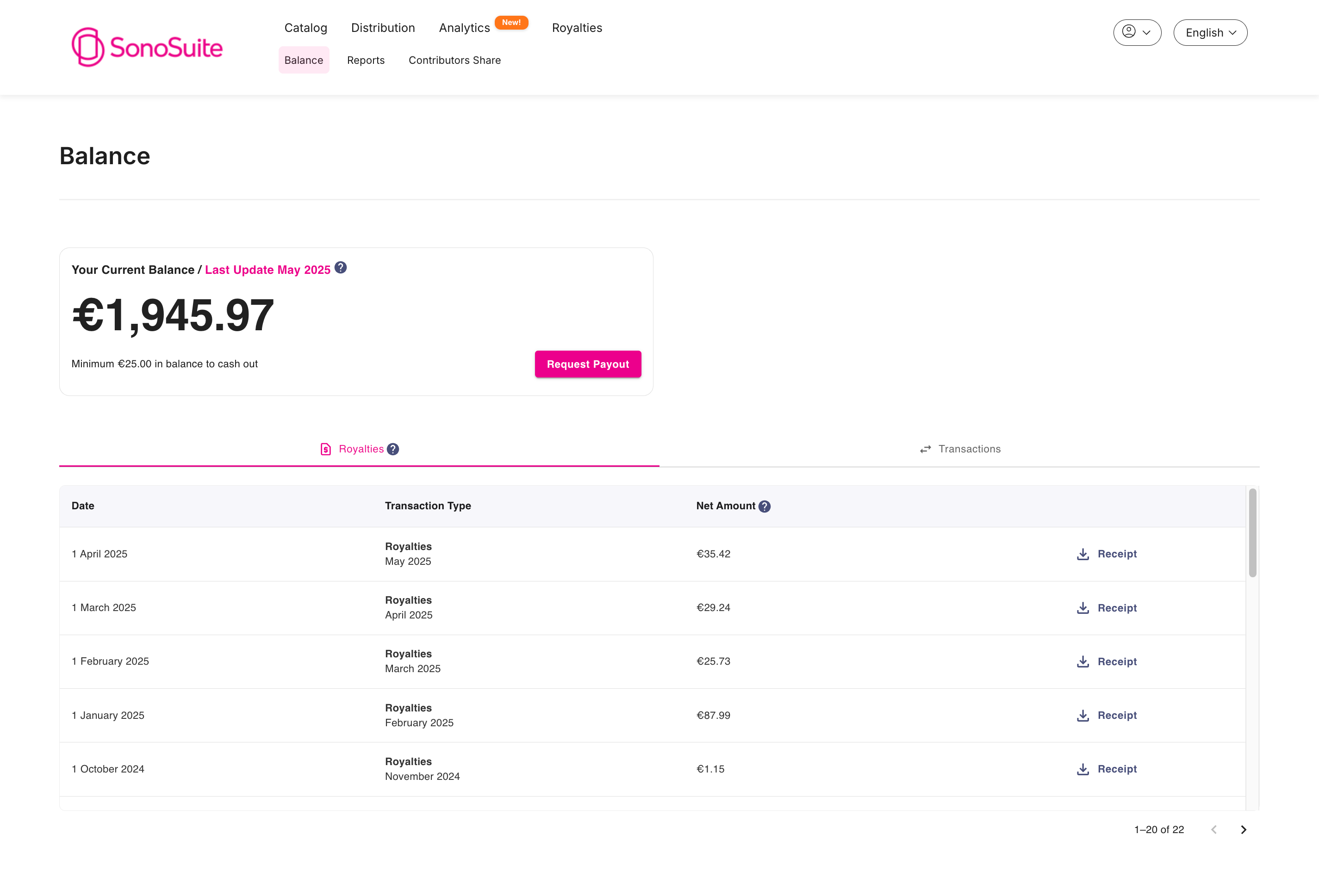Switch to the Royalties tab
Viewport: 1319px width, 896px height.
[359, 449]
